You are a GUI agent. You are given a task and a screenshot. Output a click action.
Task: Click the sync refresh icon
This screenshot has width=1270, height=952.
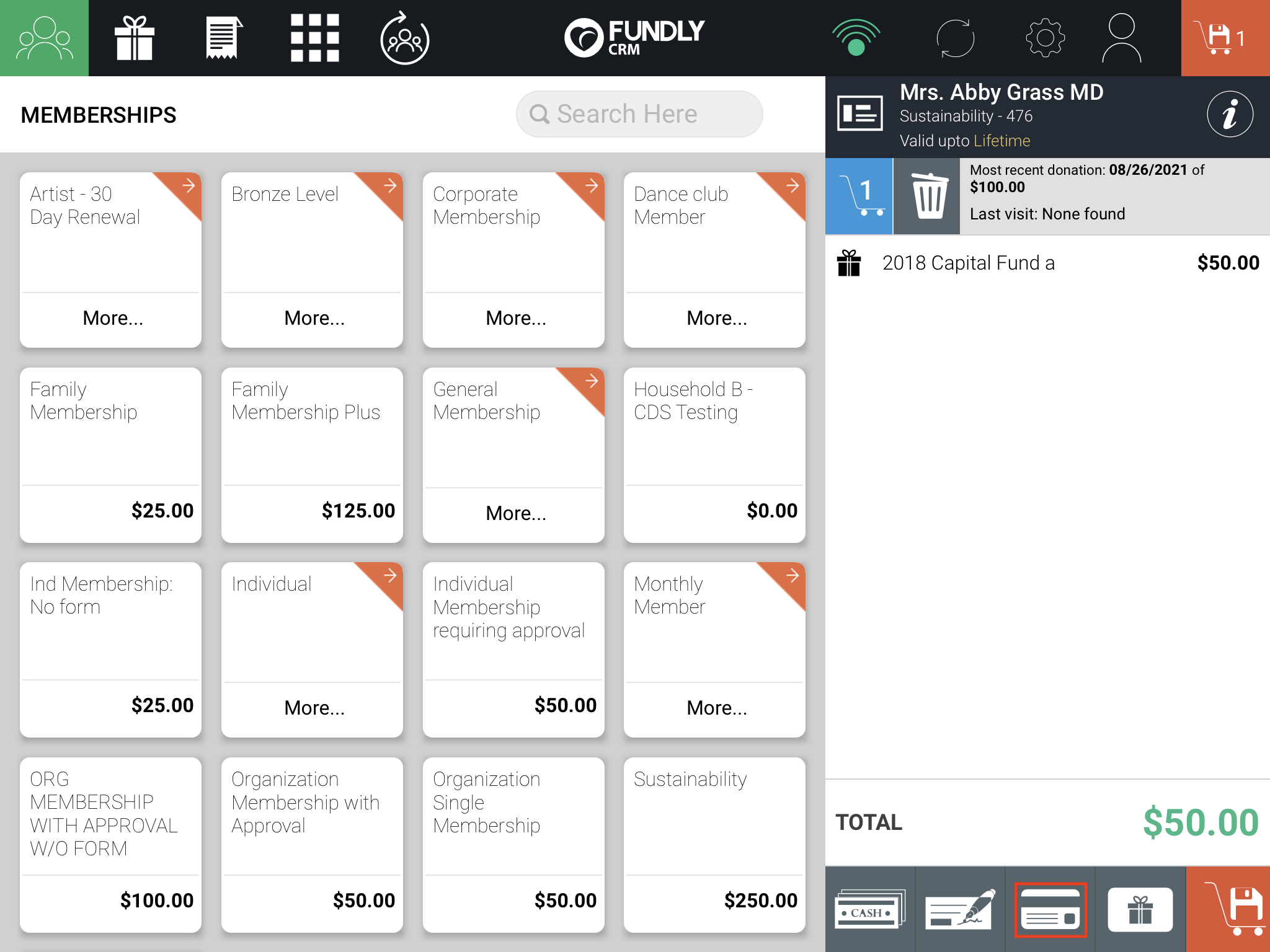point(955,38)
